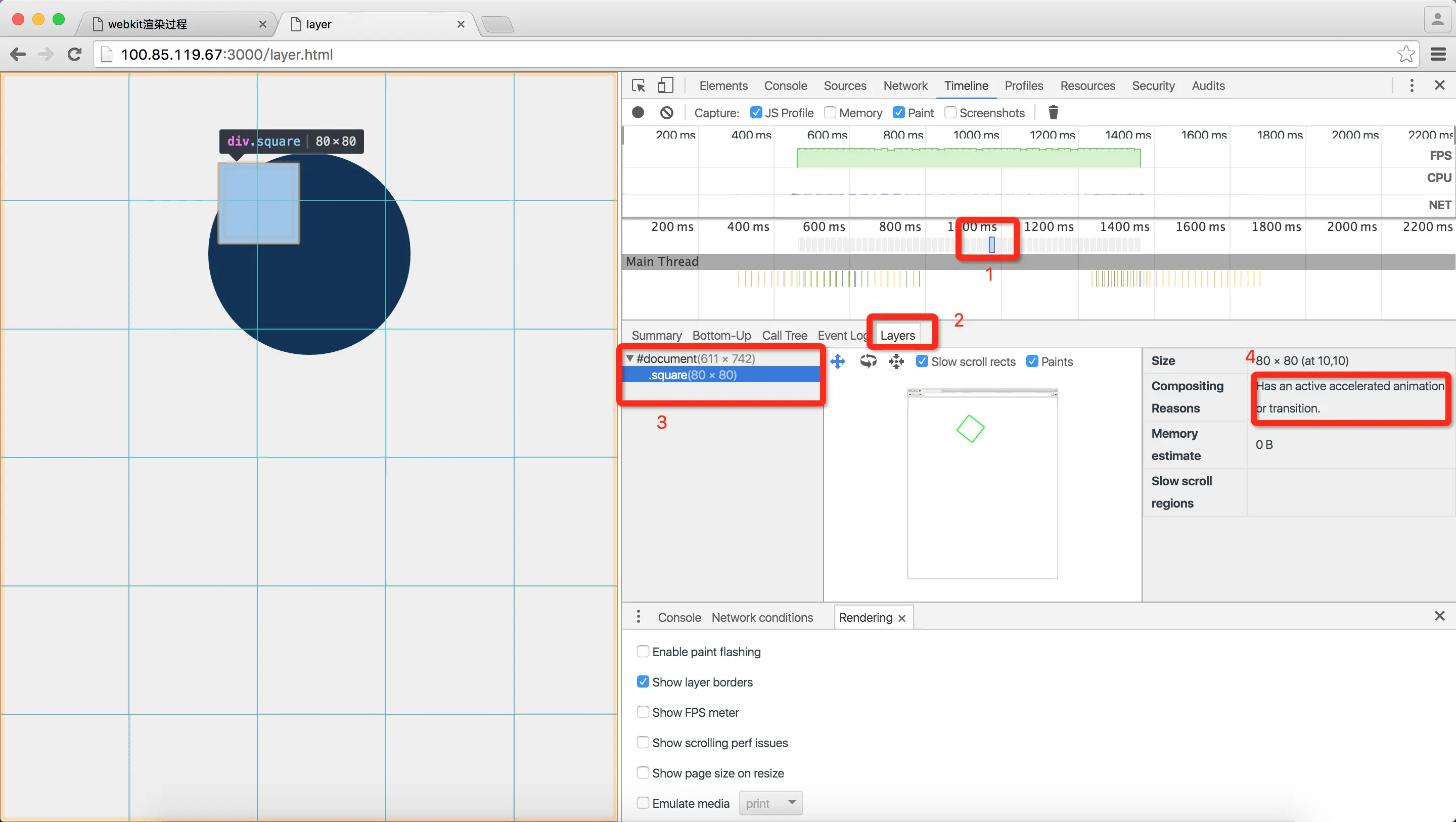1456x822 pixels.
Task: Close the Rendering drawer tab
Action: 902,618
